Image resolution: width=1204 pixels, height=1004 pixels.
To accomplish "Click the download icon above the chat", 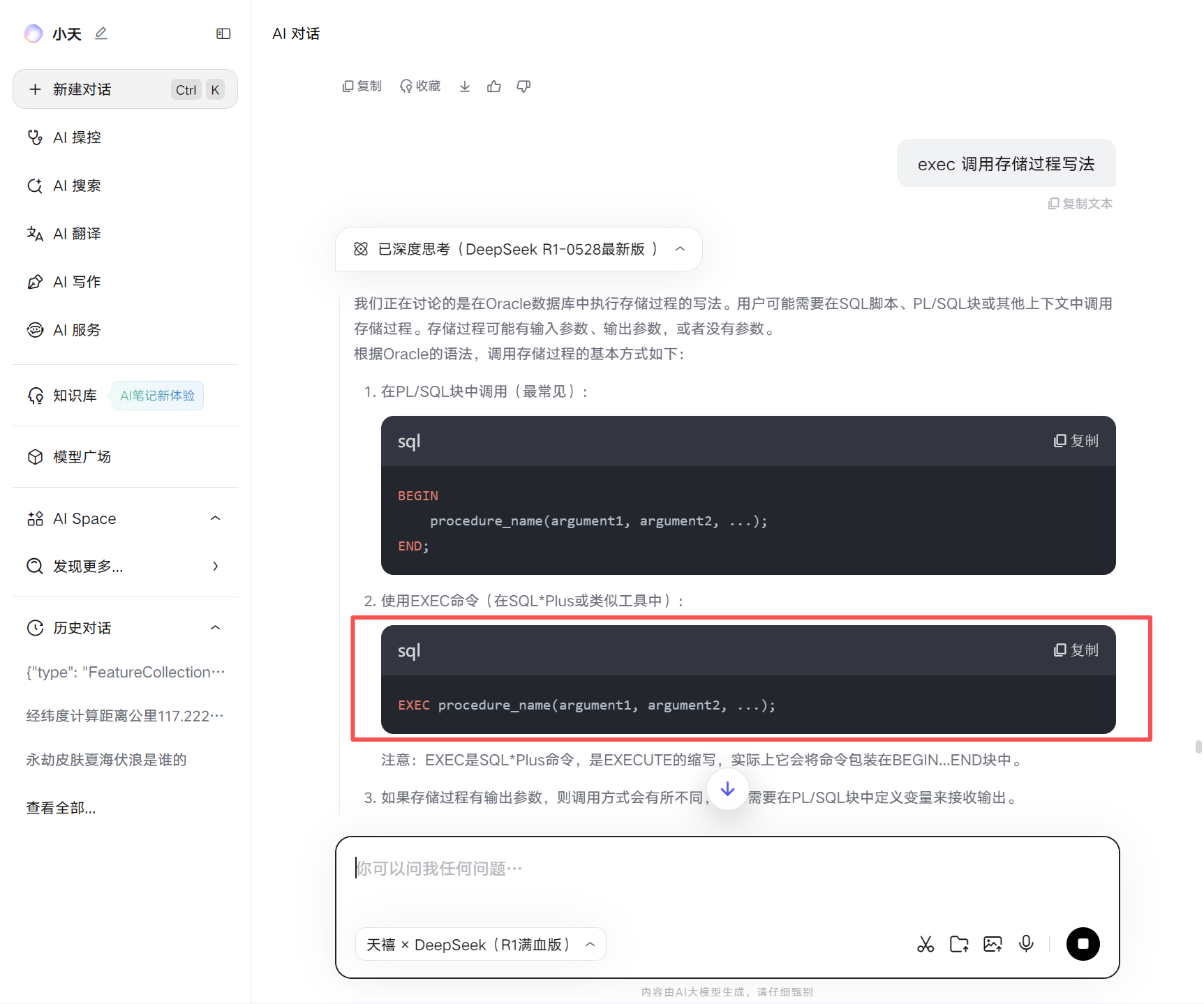I will tap(465, 87).
